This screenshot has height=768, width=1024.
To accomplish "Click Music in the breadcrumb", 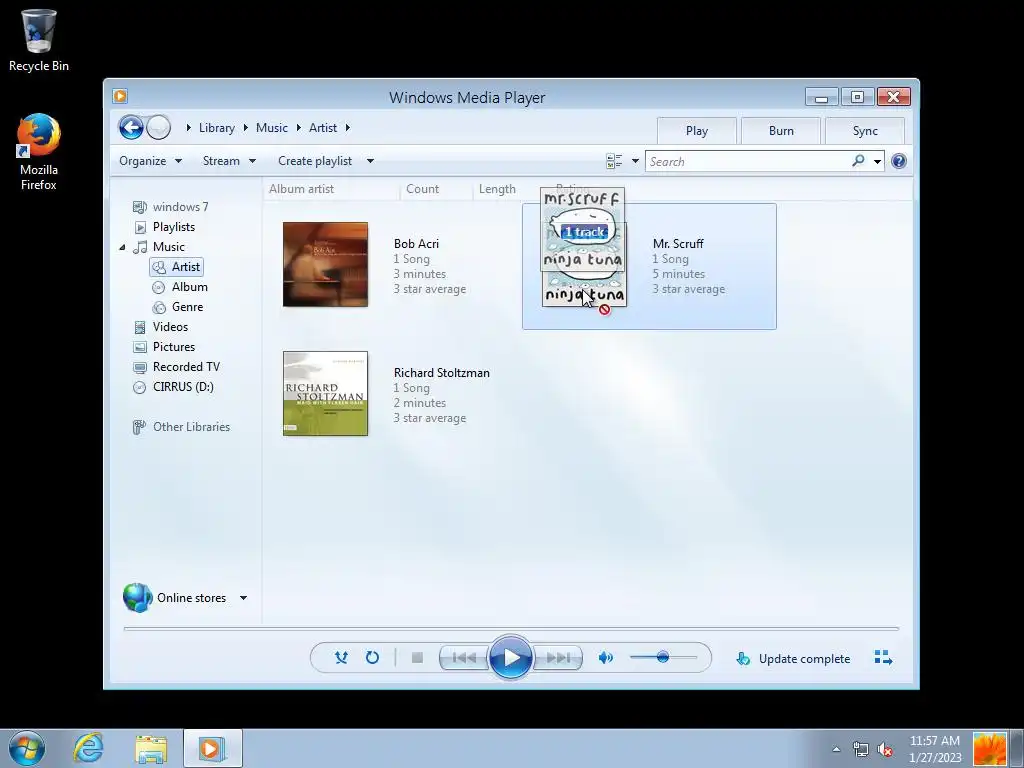I will pos(272,128).
